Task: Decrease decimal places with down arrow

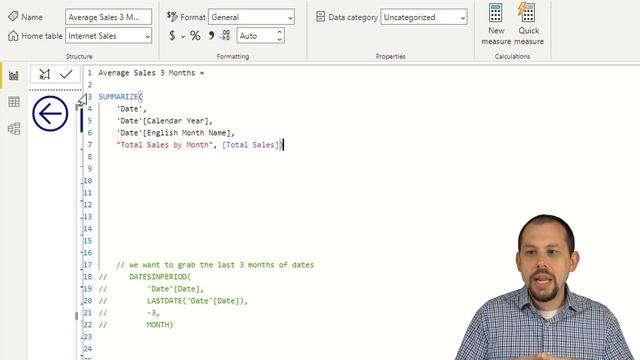Action: coord(280,40)
